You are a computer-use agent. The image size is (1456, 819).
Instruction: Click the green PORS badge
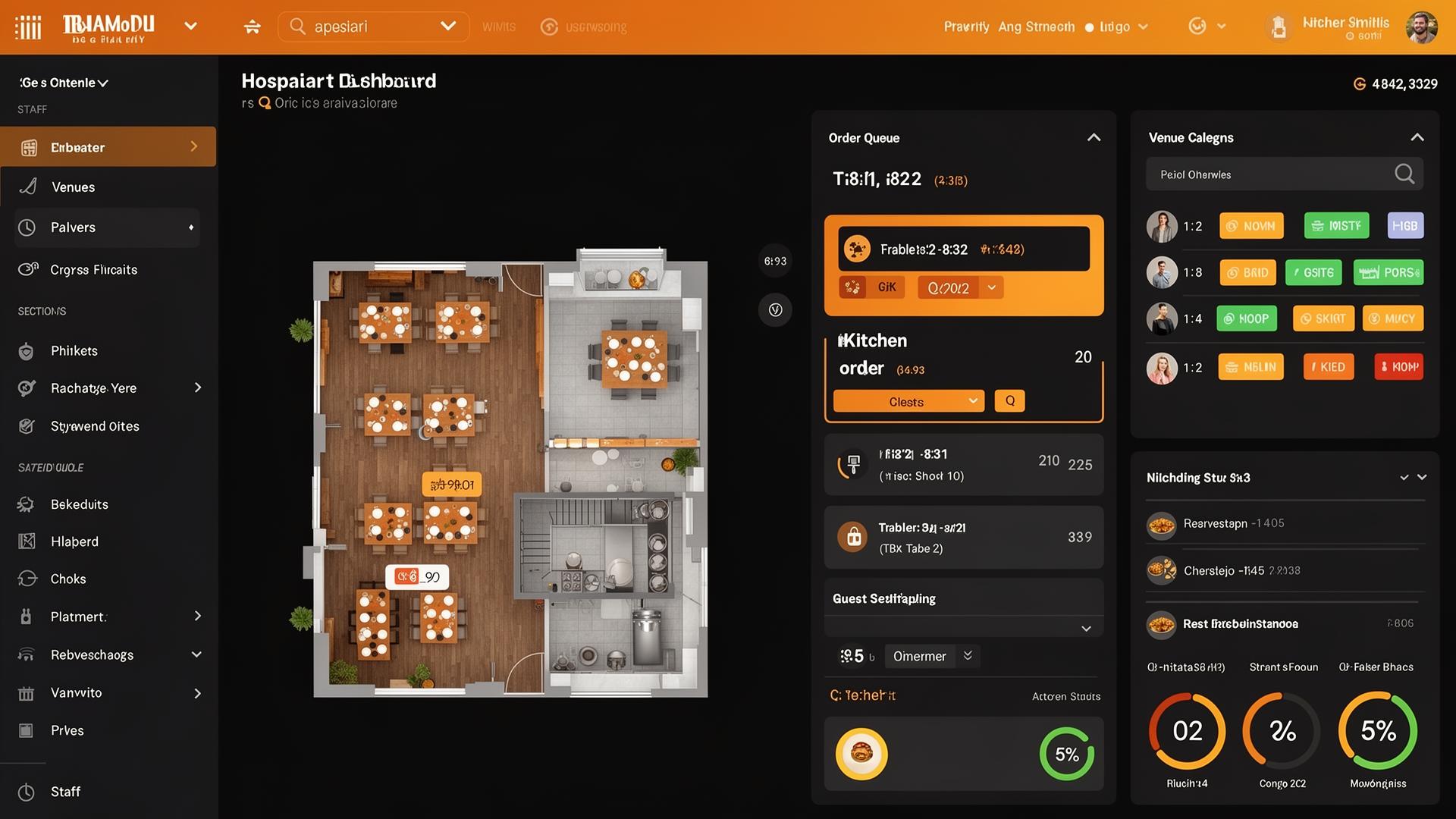tap(1388, 272)
